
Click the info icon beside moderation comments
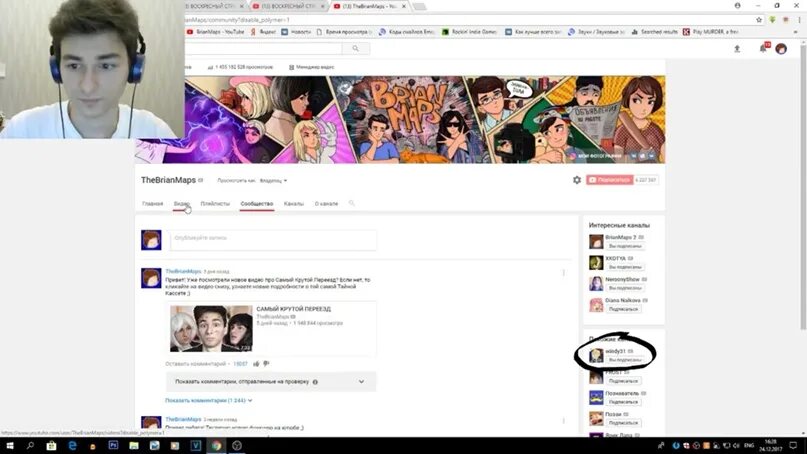(x=315, y=382)
